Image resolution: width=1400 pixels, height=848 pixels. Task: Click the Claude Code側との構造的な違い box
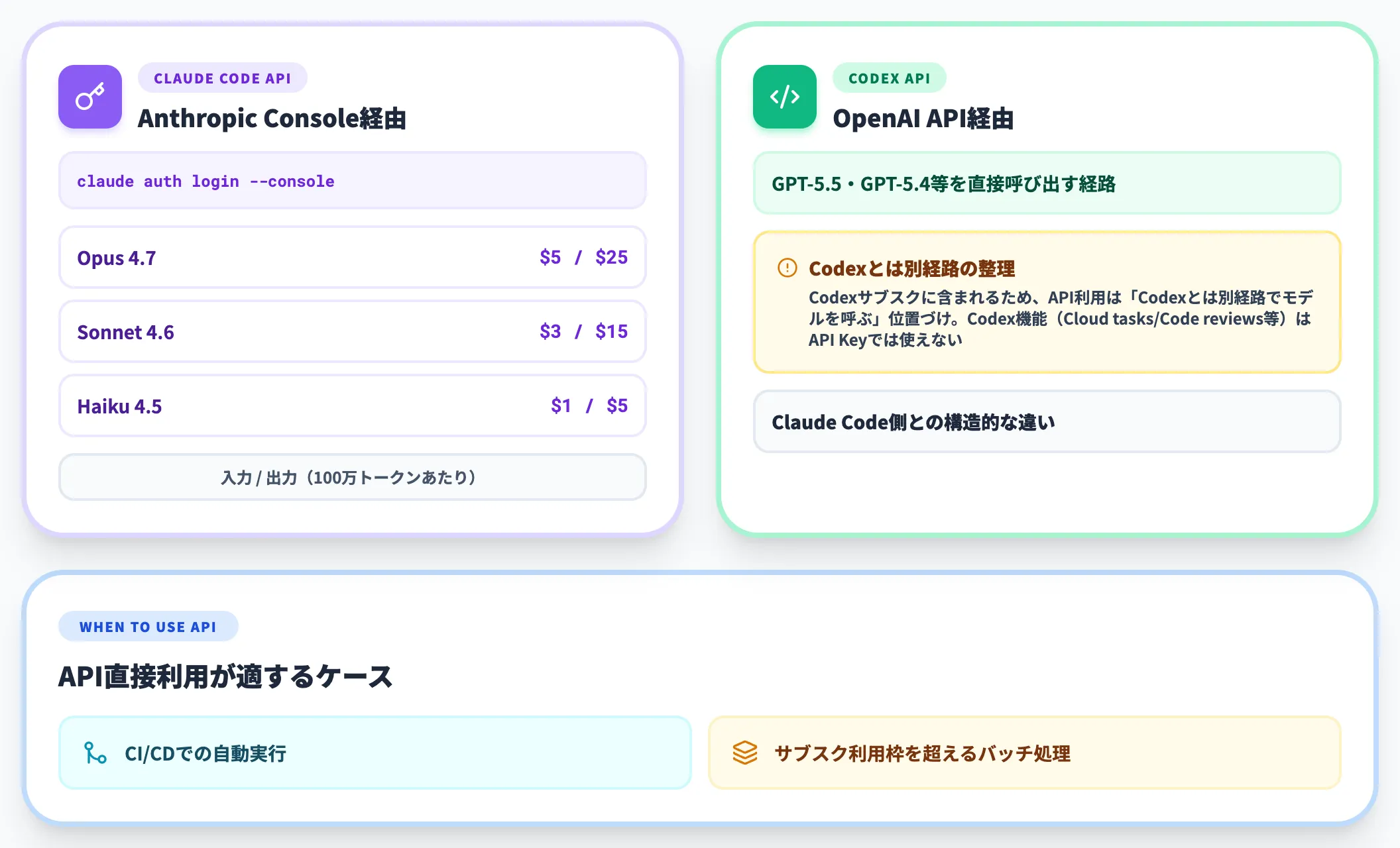[1047, 421]
